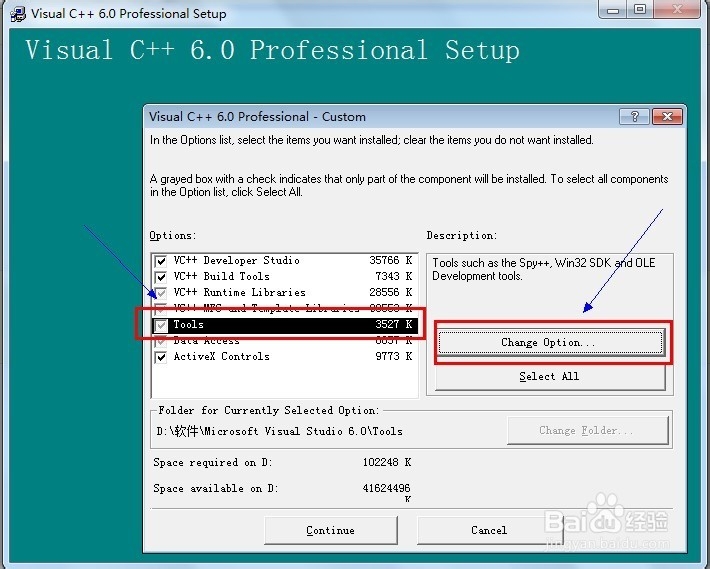
Task: Cancel the custom setup dialog
Action: 489,530
